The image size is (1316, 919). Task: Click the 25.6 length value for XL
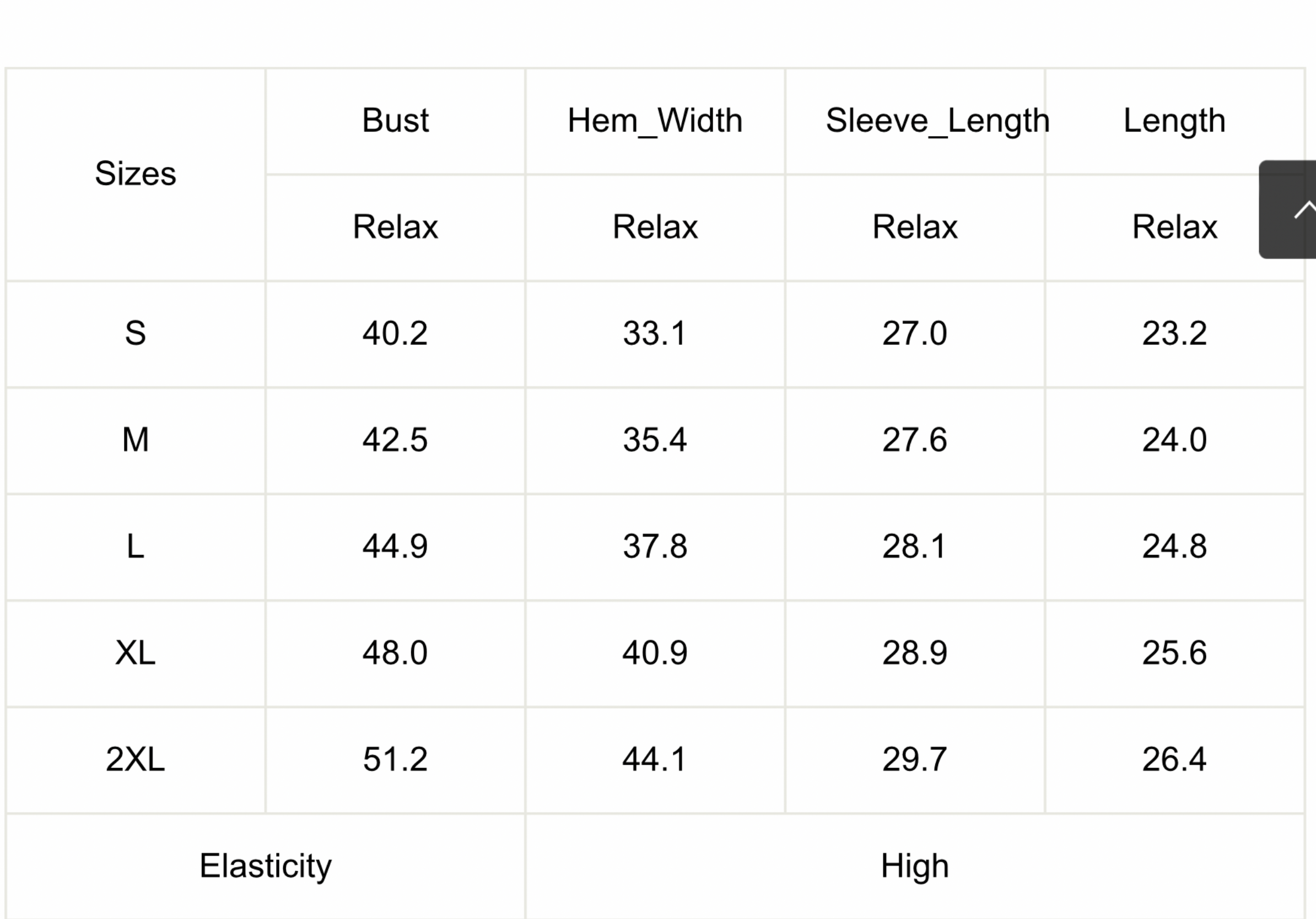1174,654
